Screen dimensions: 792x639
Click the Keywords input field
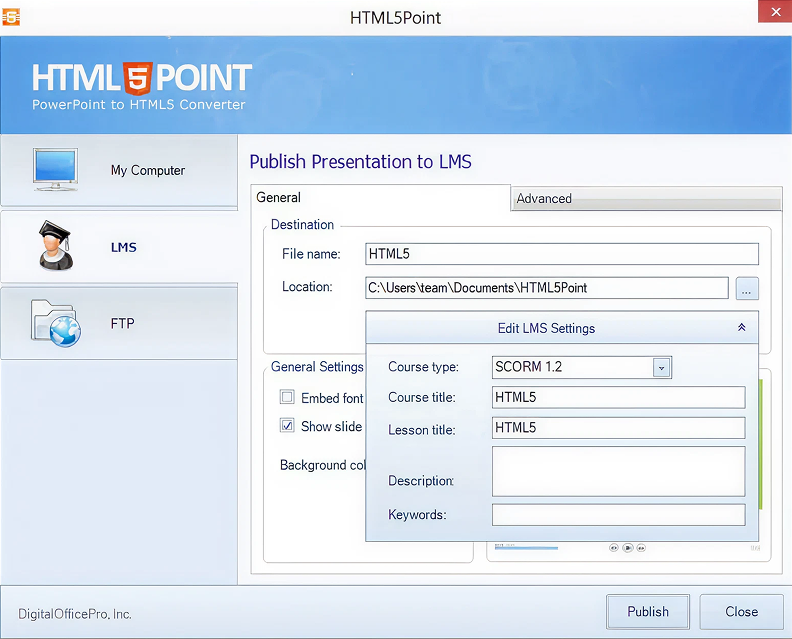pyautogui.click(x=618, y=515)
